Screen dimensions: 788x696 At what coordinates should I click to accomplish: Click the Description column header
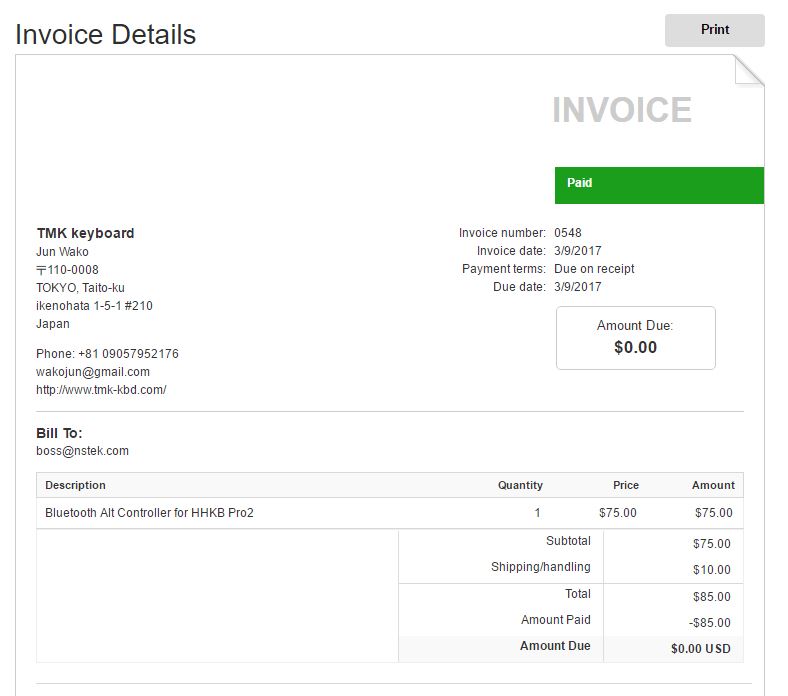point(75,485)
